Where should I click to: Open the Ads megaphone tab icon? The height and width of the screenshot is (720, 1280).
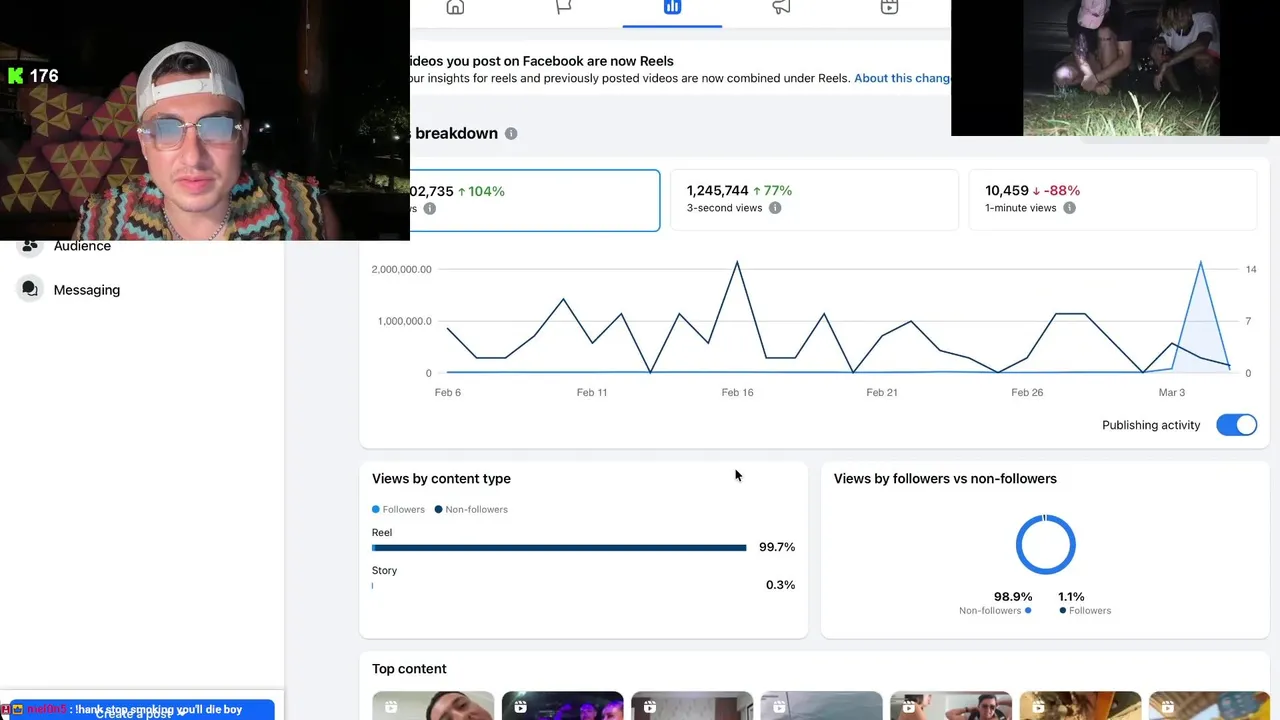[781, 7]
